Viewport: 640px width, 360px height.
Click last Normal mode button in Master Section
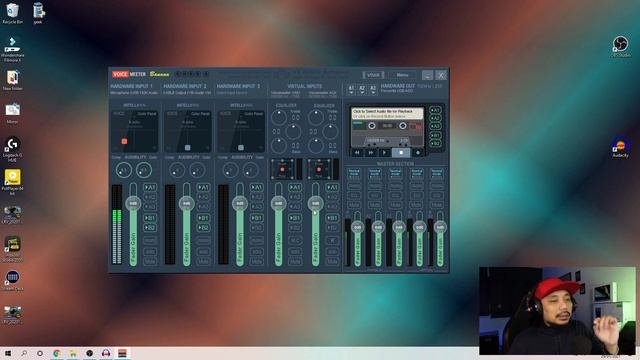[x=437, y=173]
